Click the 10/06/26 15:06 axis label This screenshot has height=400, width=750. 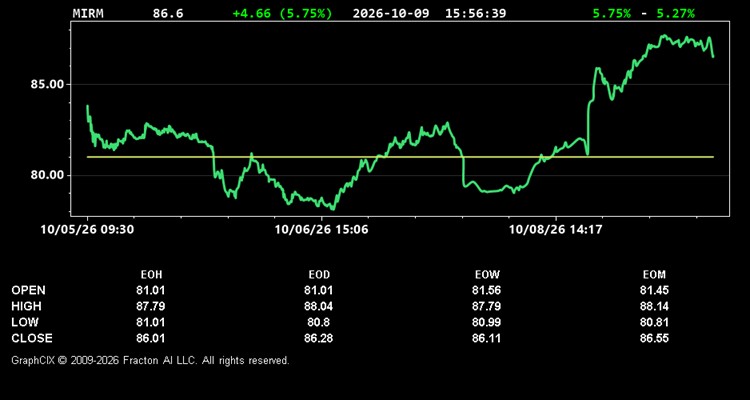coord(321,229)
